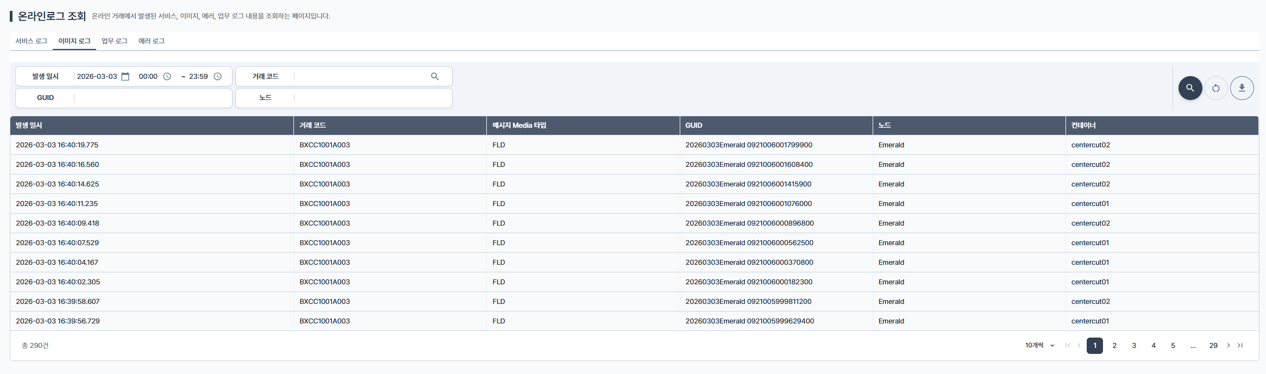
Task: Click GUID ending 0921006000370800
Action: (x=749, y=262)
